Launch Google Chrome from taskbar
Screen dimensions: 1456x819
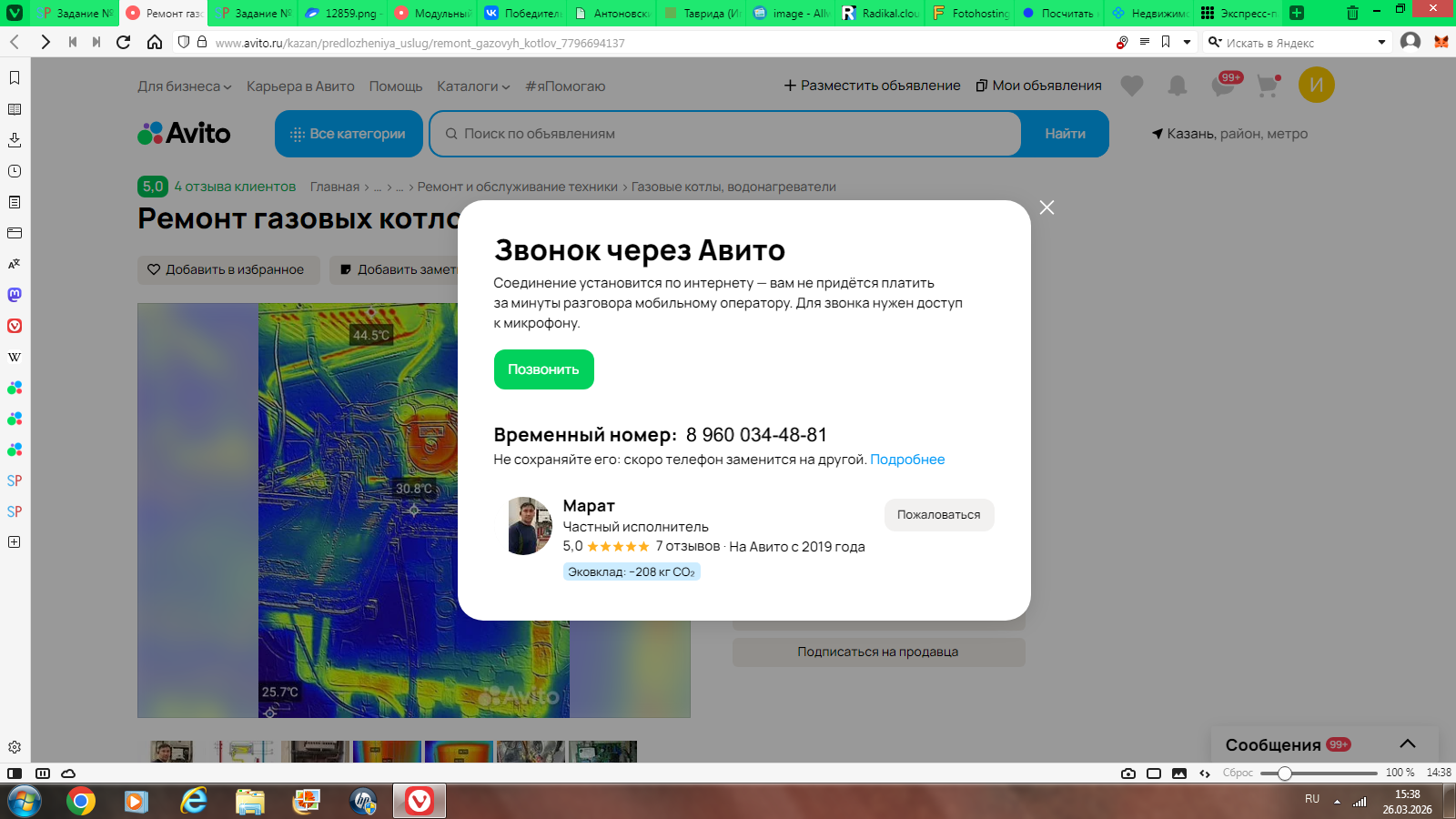pyautogui.click(x=81, y=802)
